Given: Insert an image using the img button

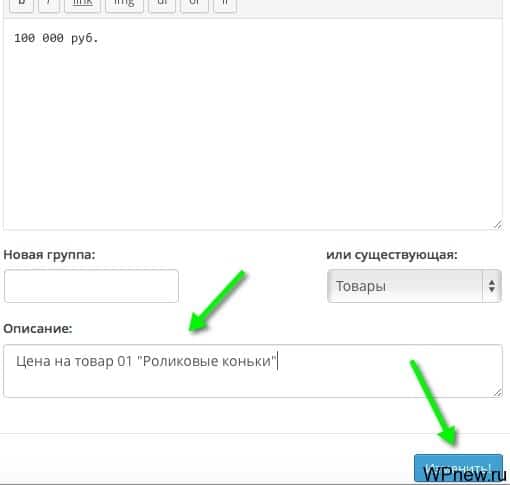Looking at the screenshot, I should (x=124, y=5).
